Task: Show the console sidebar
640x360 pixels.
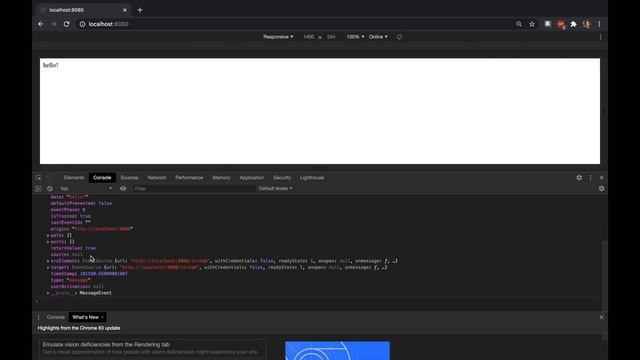Action: (38, 189)
